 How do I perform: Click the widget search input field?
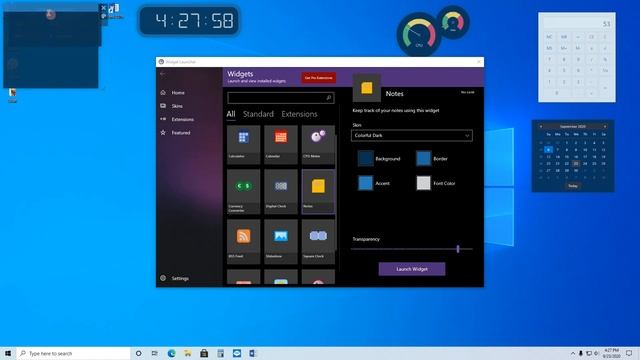pos(281,98)
